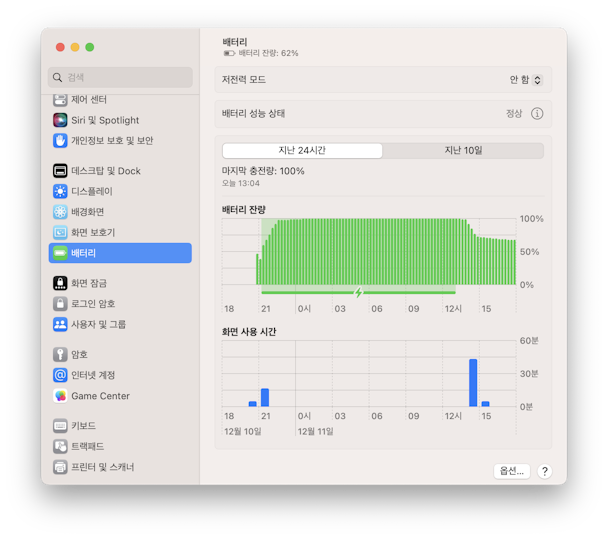Click the 오늘 13:04 timestamp

pyautogui.click(x=241, y=183)
